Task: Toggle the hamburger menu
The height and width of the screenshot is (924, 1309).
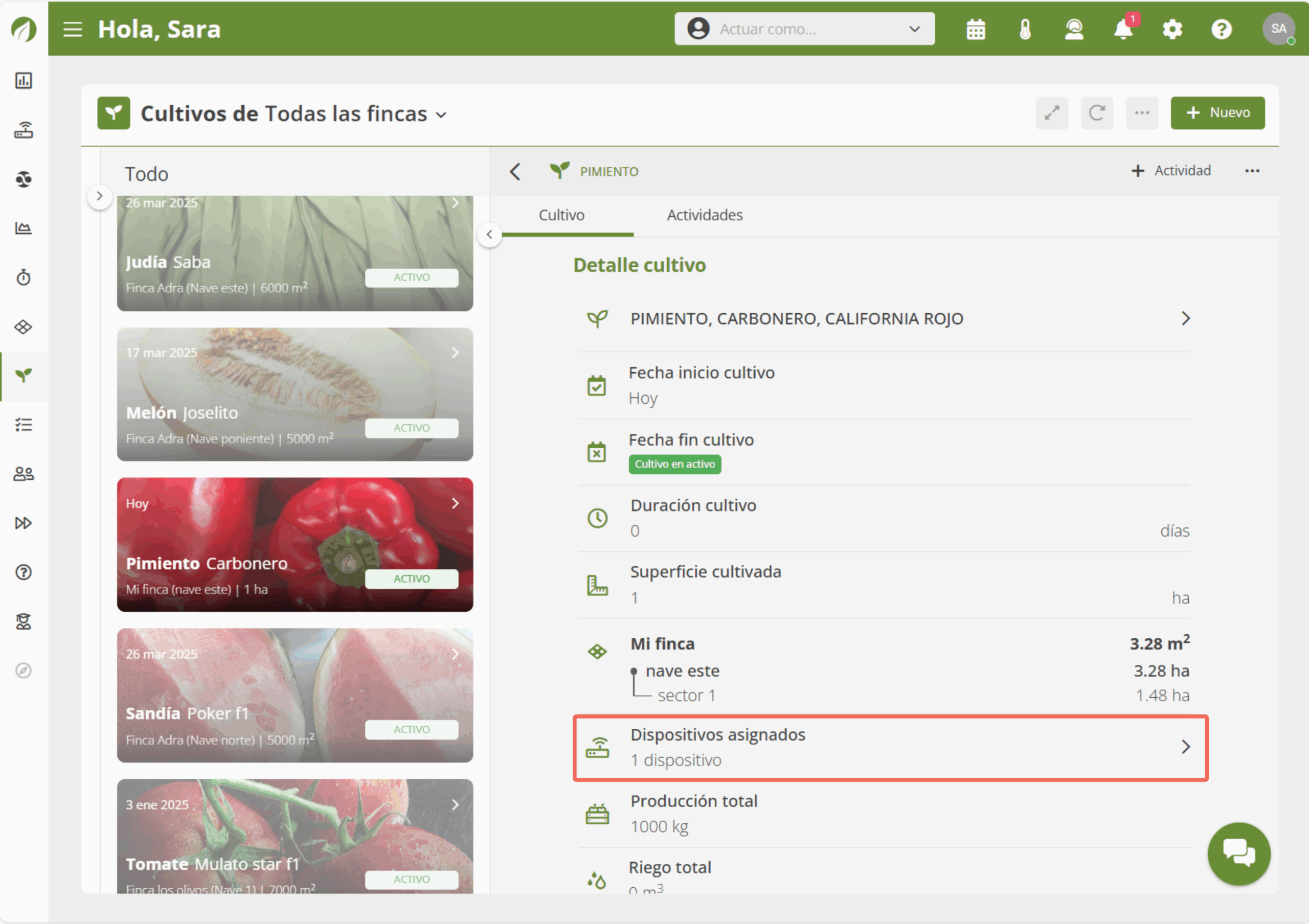Action: coord(73,29)
